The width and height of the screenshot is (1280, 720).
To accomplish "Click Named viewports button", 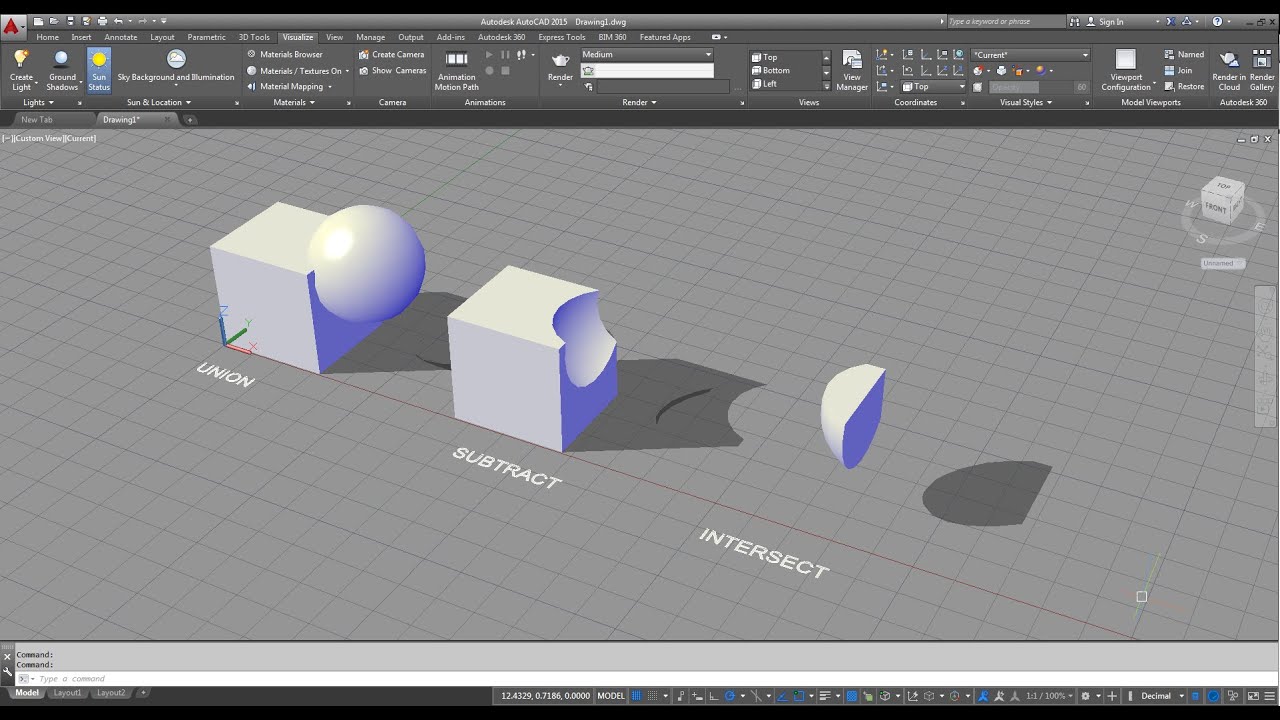I will click(1184, 54).
